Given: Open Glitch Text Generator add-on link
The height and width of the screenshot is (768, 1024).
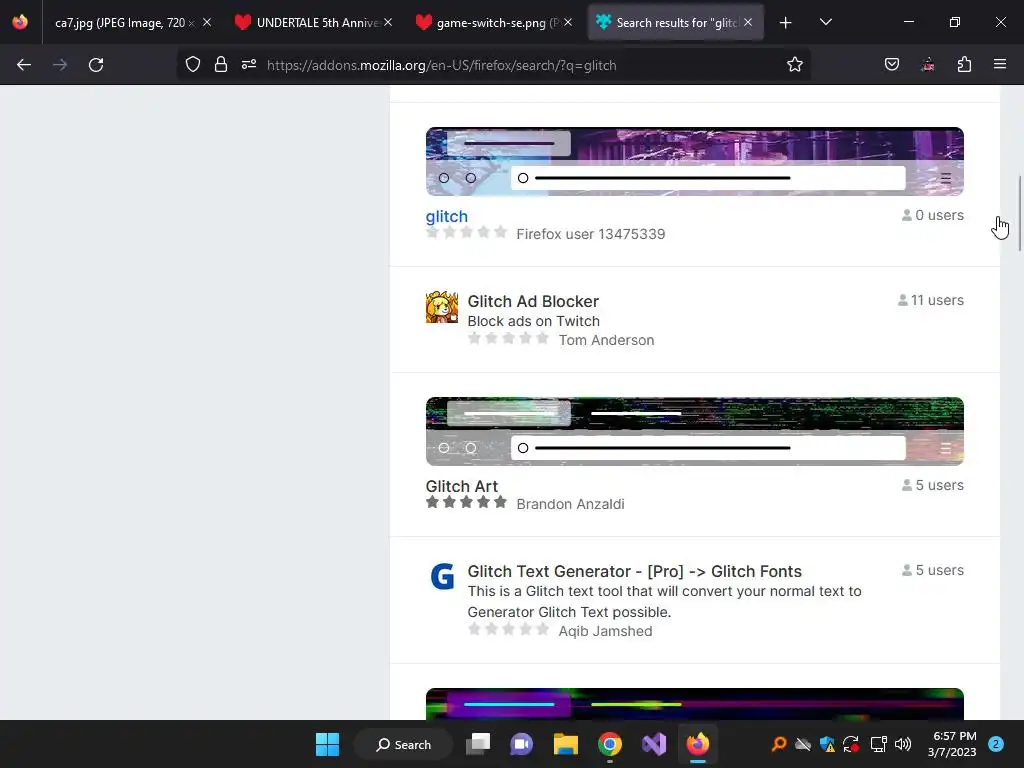Looking at the screenshot, I should point(634,571).
